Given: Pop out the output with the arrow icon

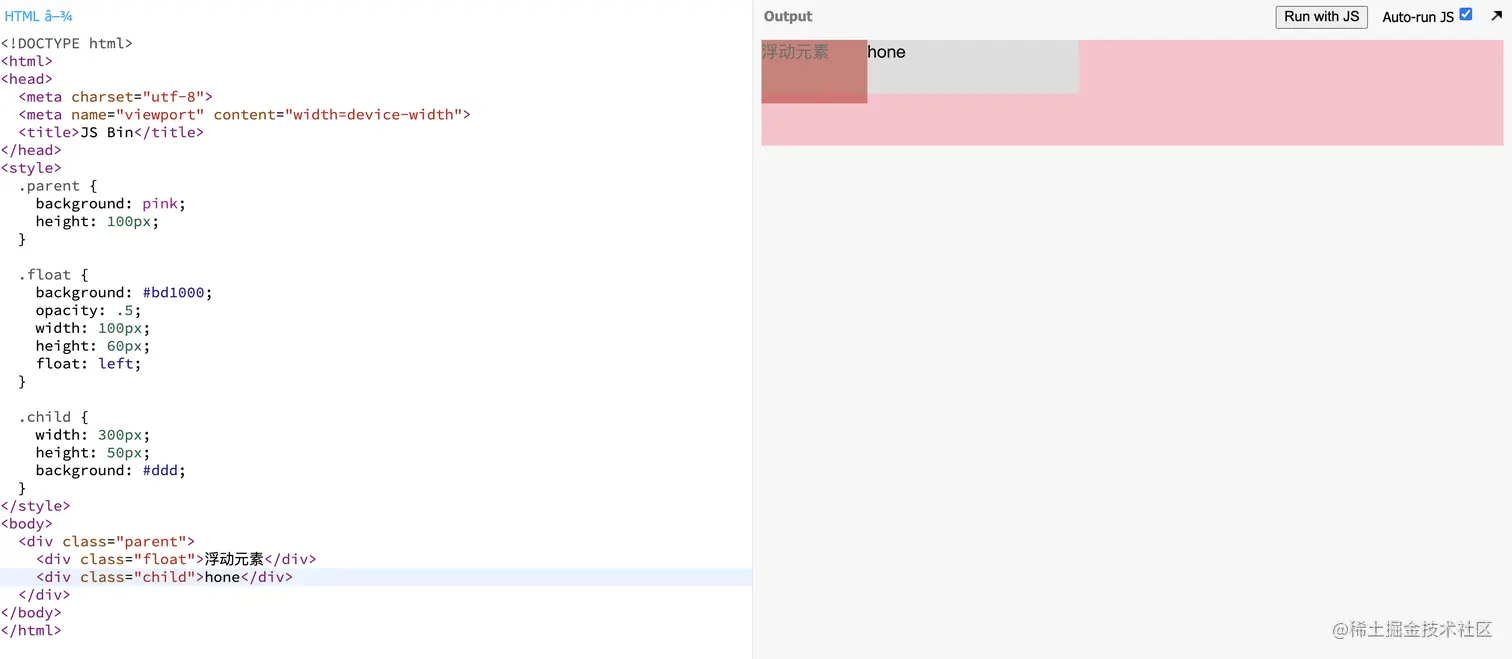Looking at the screenshot, I should (x=1496, y=16).
